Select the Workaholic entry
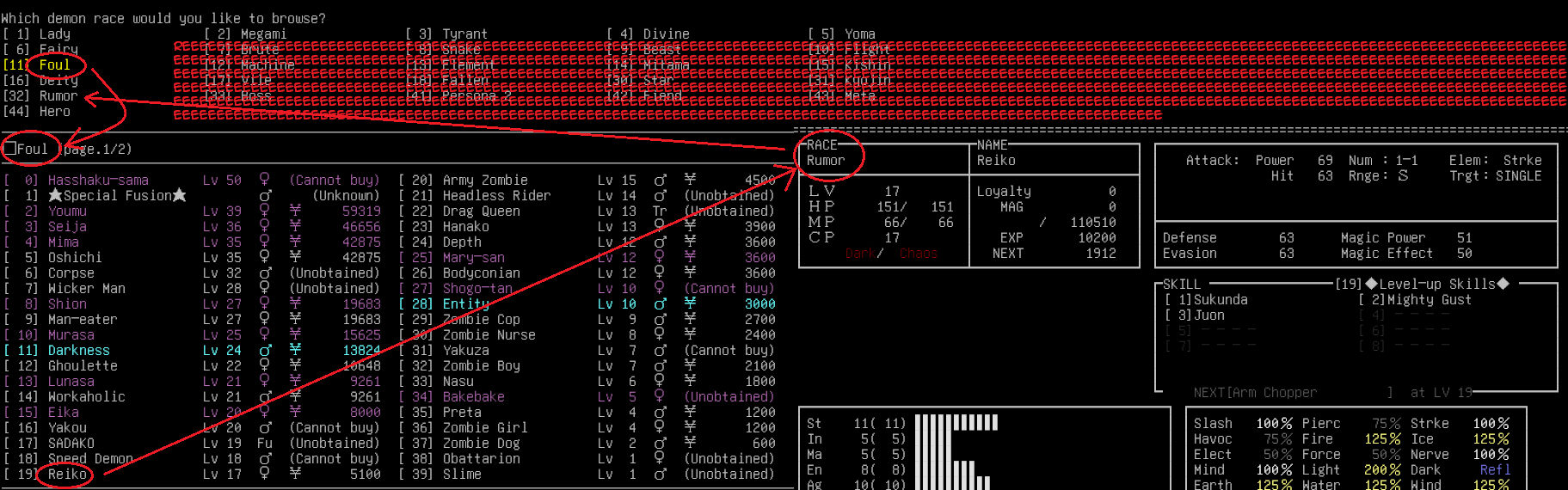Image resolution: width=1568 pixels, height=490 pixels. pos(191,397)
